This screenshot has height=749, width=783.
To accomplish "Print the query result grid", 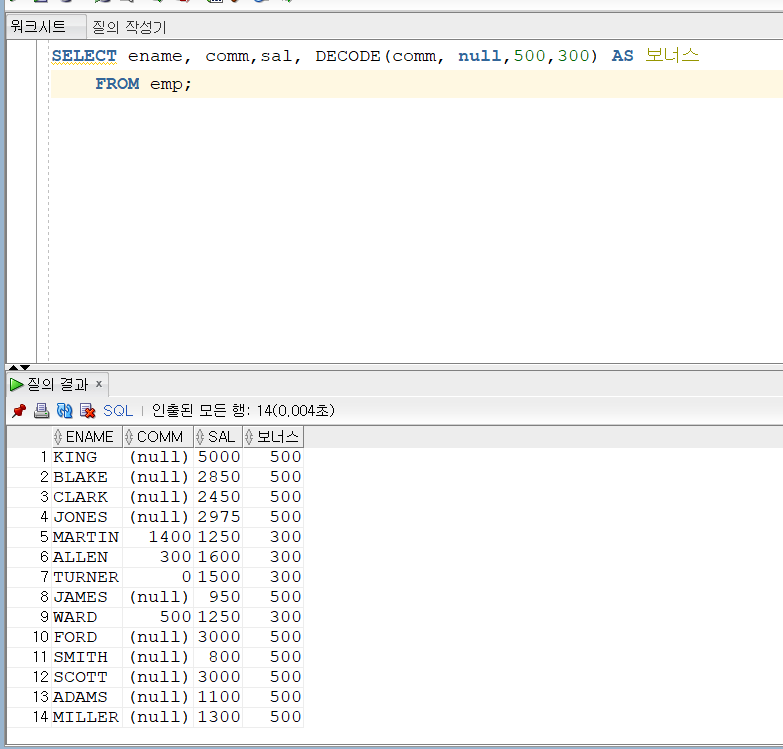I will coord(41,411).
